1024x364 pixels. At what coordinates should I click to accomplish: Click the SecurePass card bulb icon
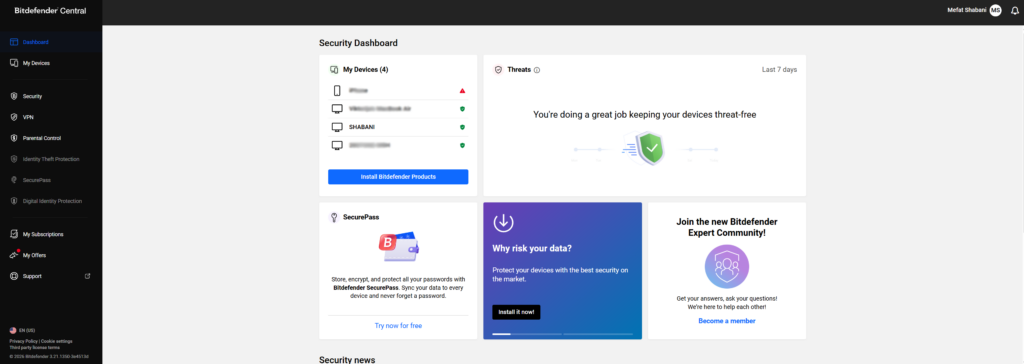click(x=334, y=217)
